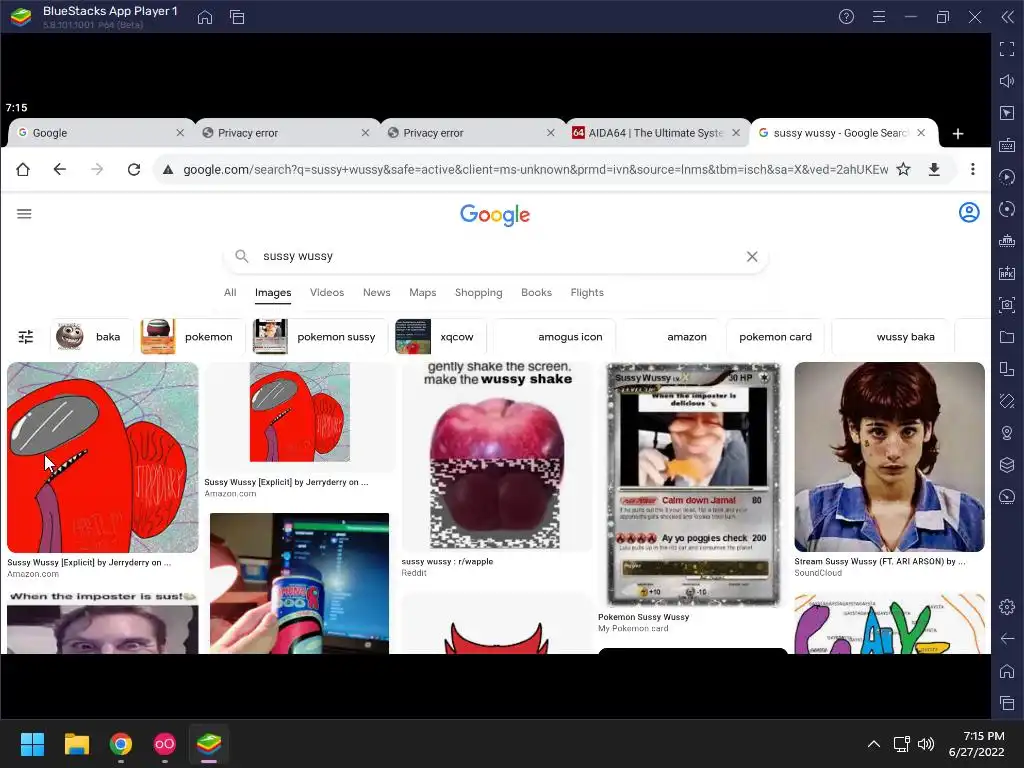Open BlueStacks hamburger menu in title bar
The width and height of the screenshot is (1024, 768).
coord(879,17)
